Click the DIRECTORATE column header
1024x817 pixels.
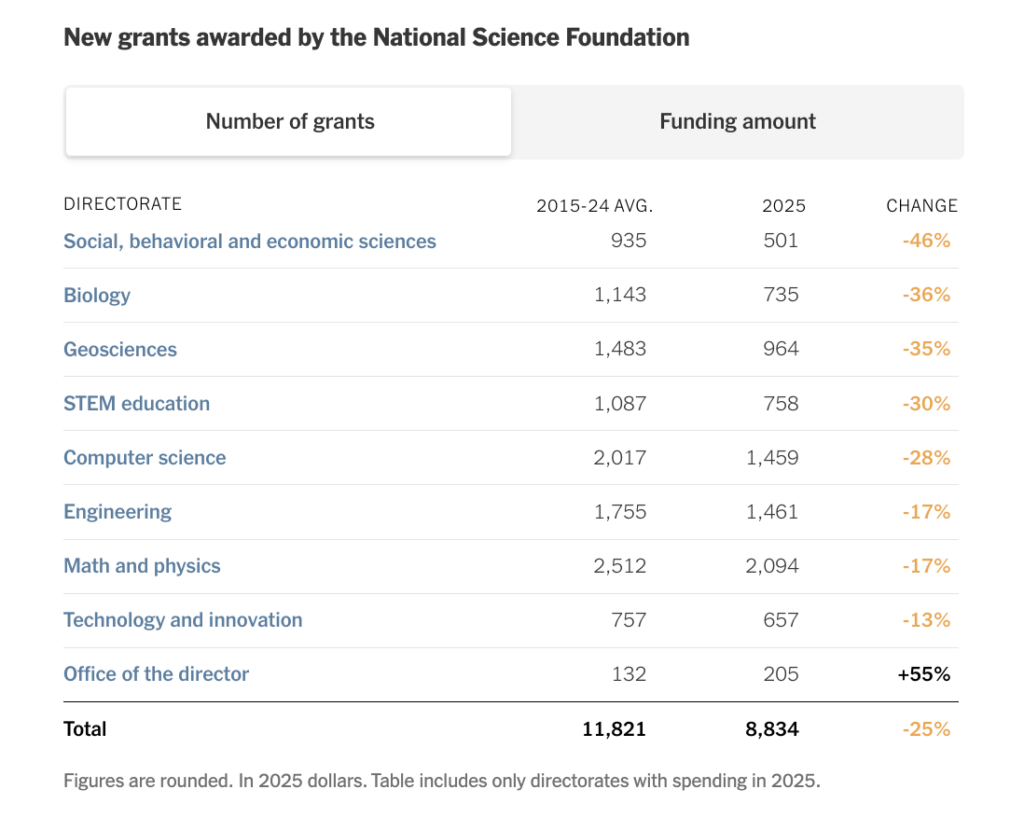coord(123,204)
